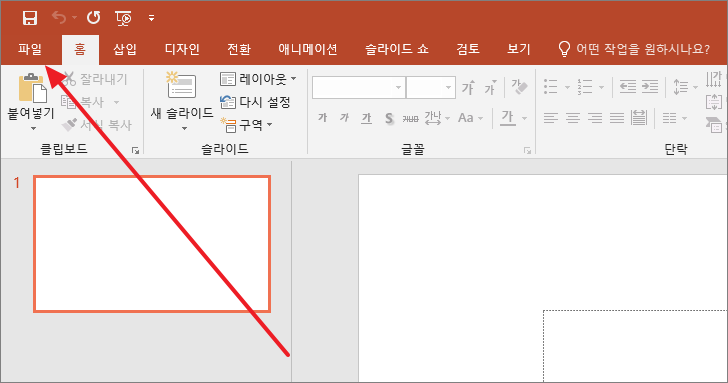Click the Save icon in quick access toolbar
Image resolution: width=728 pixels, height=383 pixels.
[x=30, y=18]
